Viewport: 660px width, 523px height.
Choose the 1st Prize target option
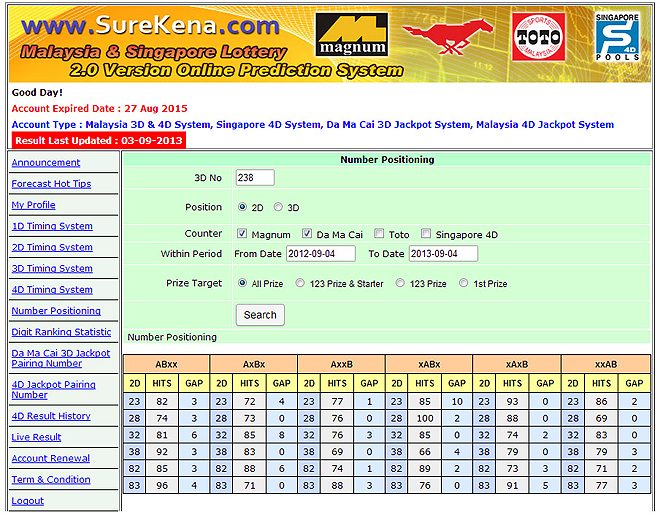(463, 284)
